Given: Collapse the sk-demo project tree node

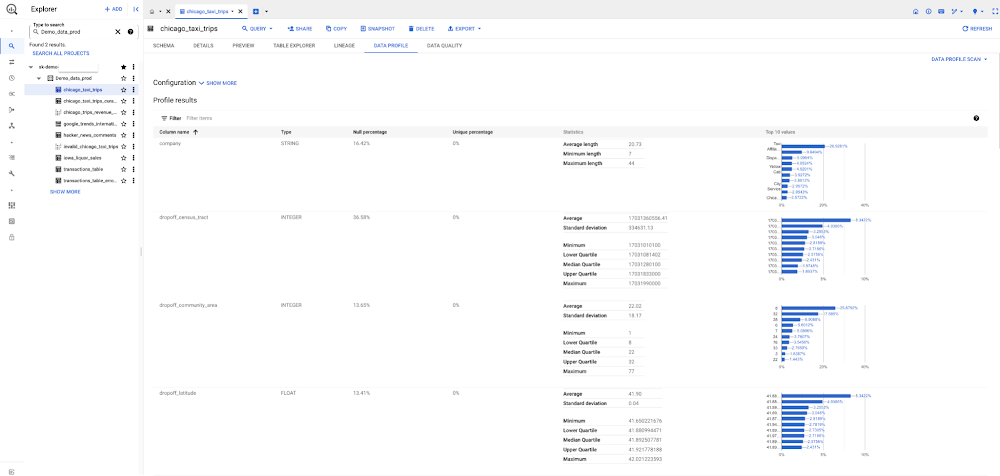Looking at the screenshot, I should click(31, 67).
